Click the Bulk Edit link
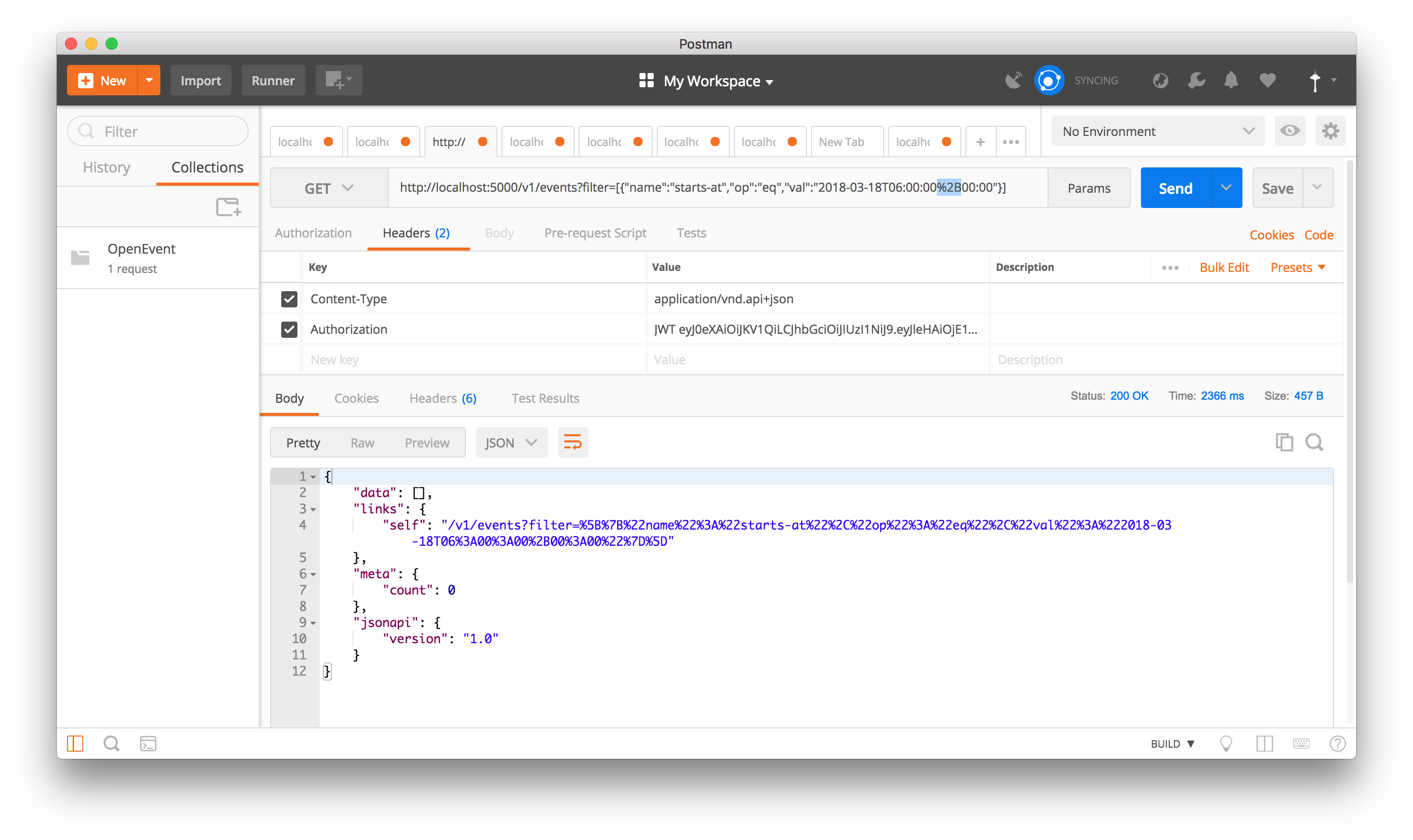This screenshot has height=840, width=1413. click(1224, 268)
